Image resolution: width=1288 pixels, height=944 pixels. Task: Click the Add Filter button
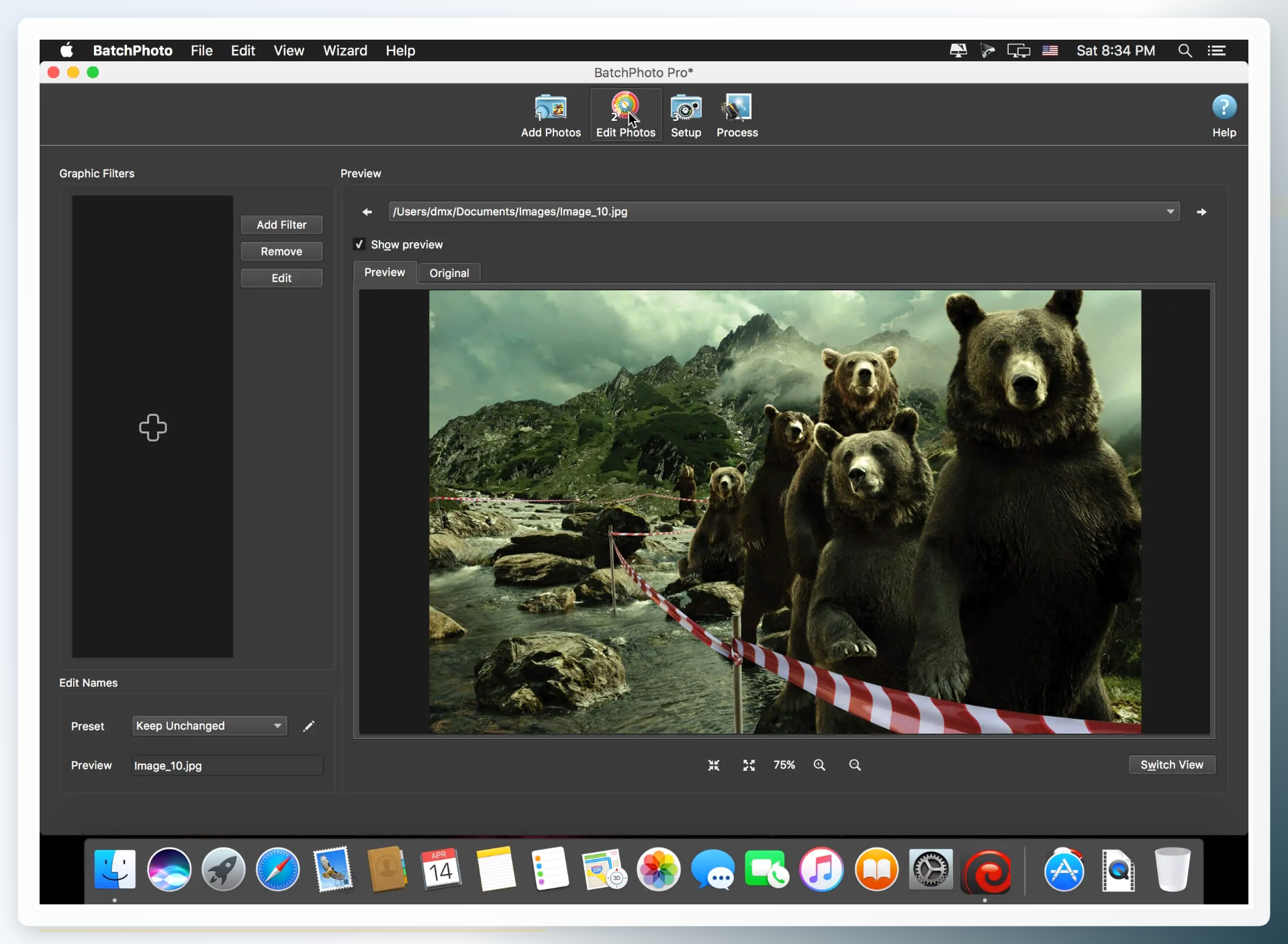point(281,224)
